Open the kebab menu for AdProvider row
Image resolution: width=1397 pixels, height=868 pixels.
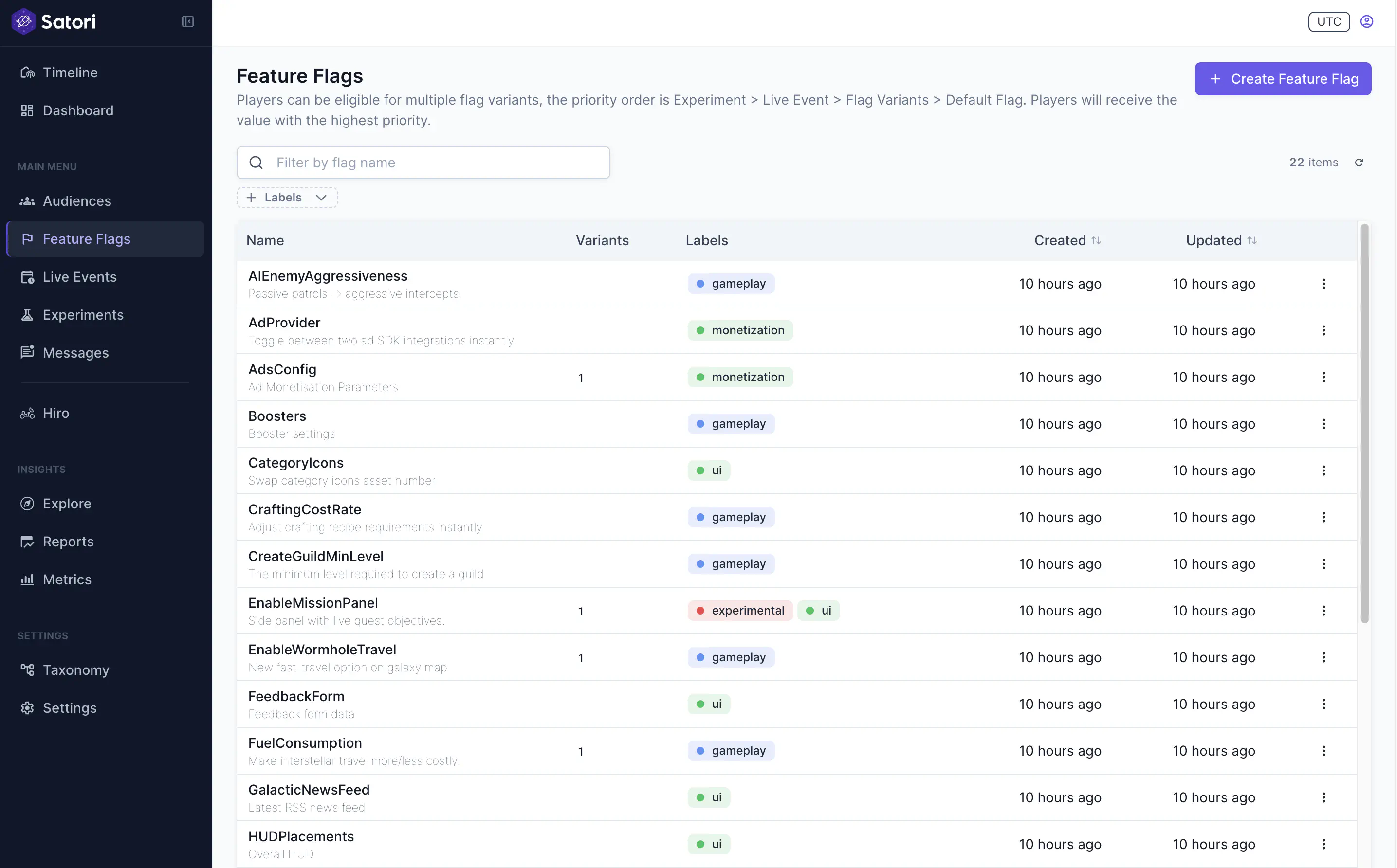pos(1323,330)
